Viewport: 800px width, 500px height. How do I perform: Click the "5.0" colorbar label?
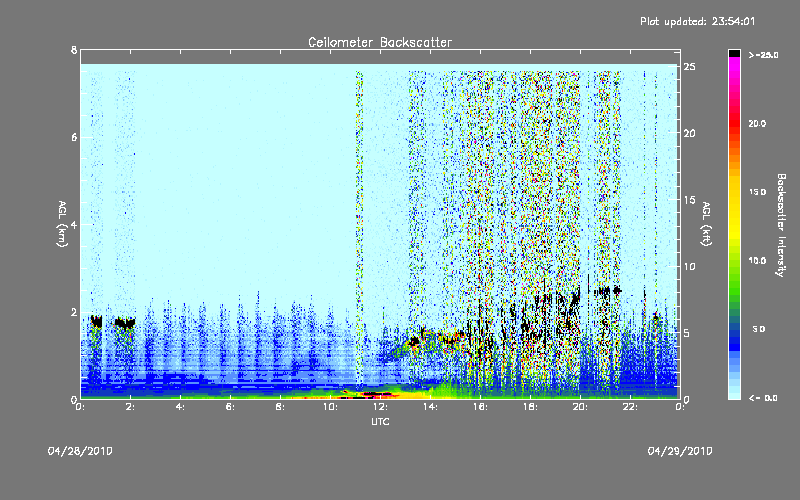(759, 329)
